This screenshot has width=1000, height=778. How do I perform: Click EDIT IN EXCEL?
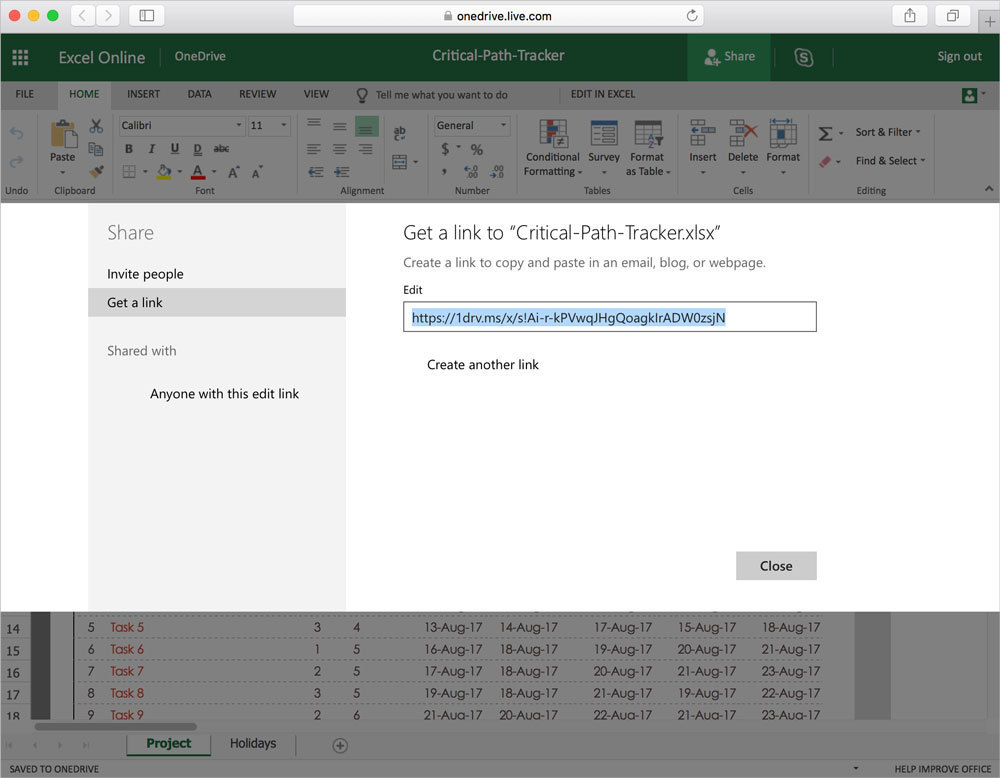tap(603, 94)
